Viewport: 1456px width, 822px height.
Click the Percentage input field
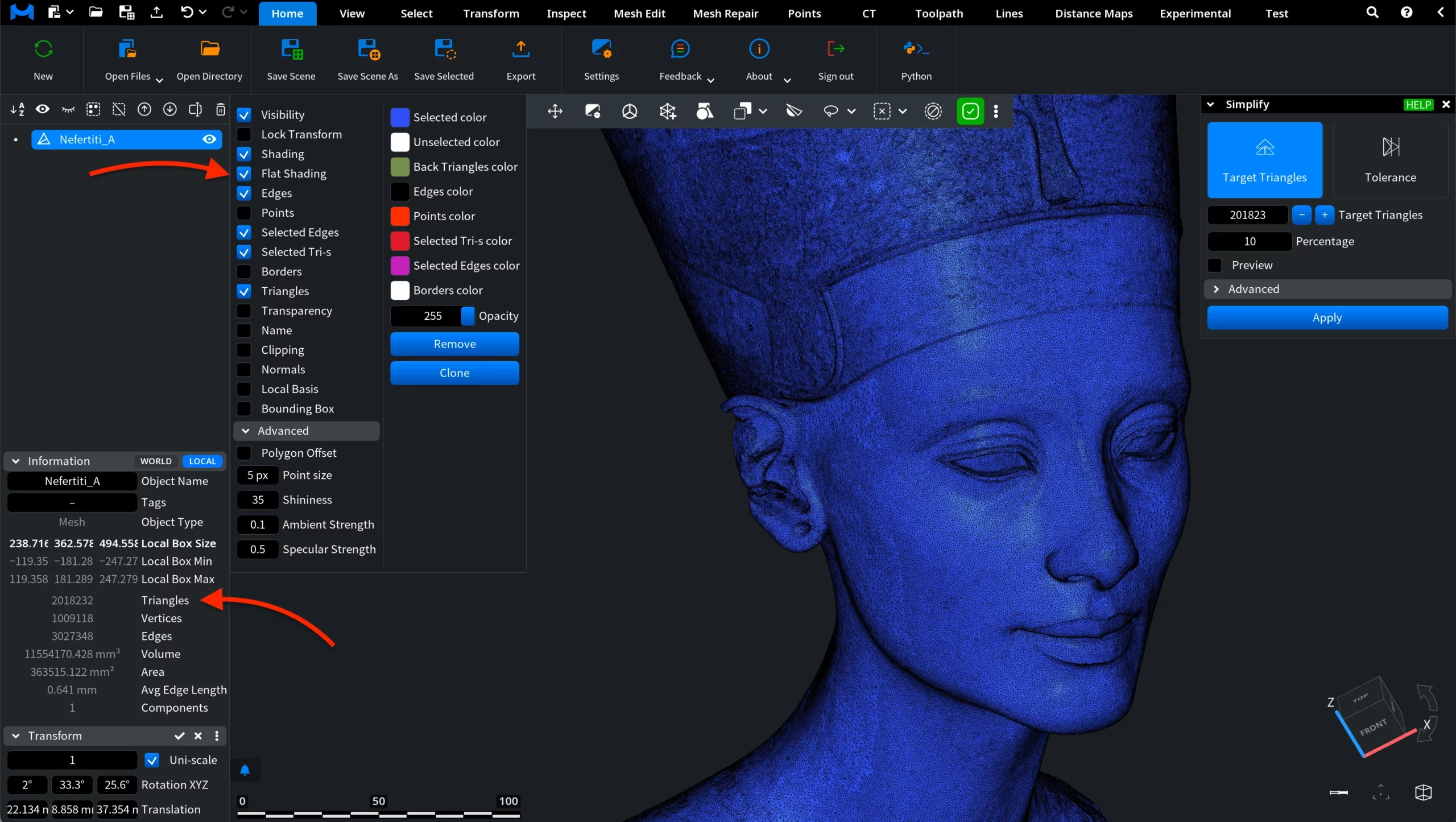1250,241
